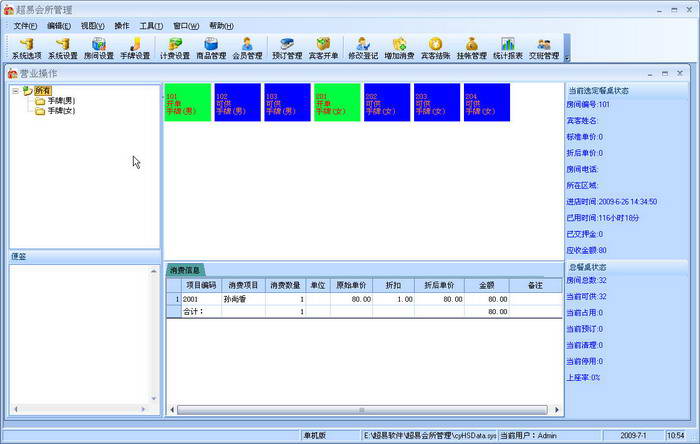Screen dimensions: 700x444
Task: Open 会员管理 member management
Action: (x=247, y=48)
